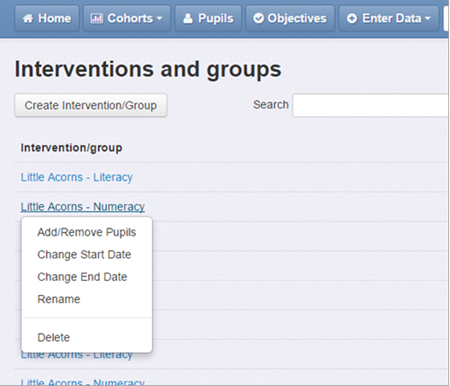Click underlined Little Acorns - Numeracy link above menu
The height and width of the screenshot is (386, 450).
83,207
